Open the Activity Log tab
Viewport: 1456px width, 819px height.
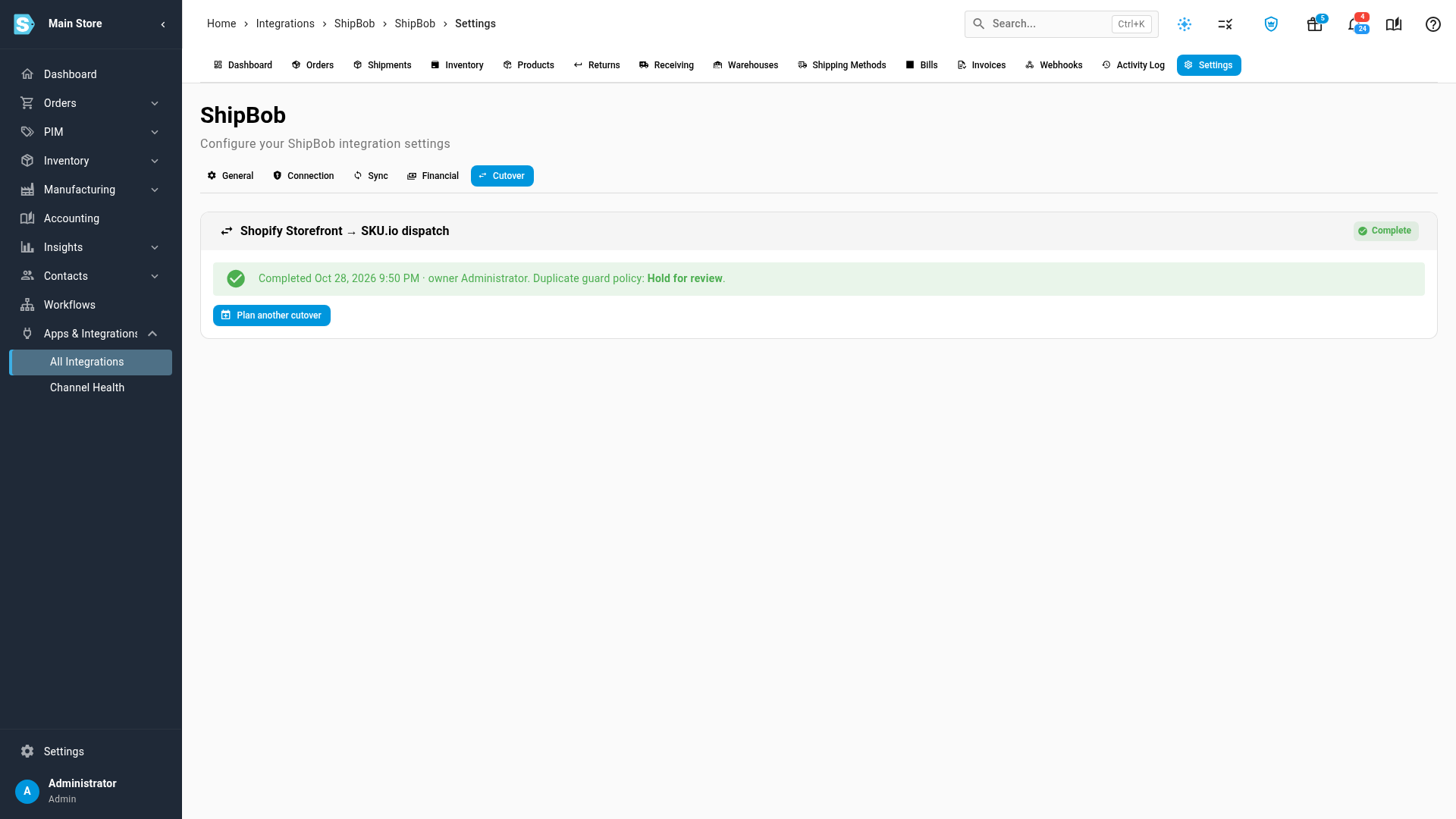(1133, 65)
